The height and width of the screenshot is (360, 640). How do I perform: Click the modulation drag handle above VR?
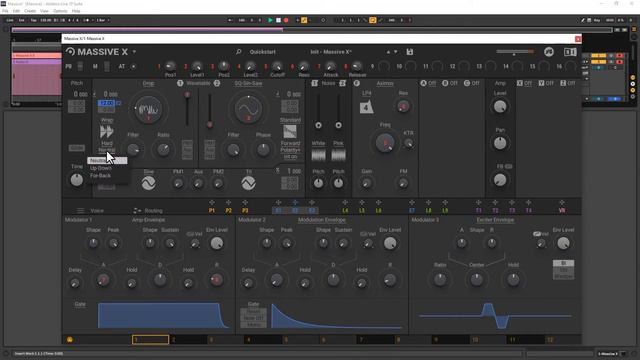coord(562,202)
